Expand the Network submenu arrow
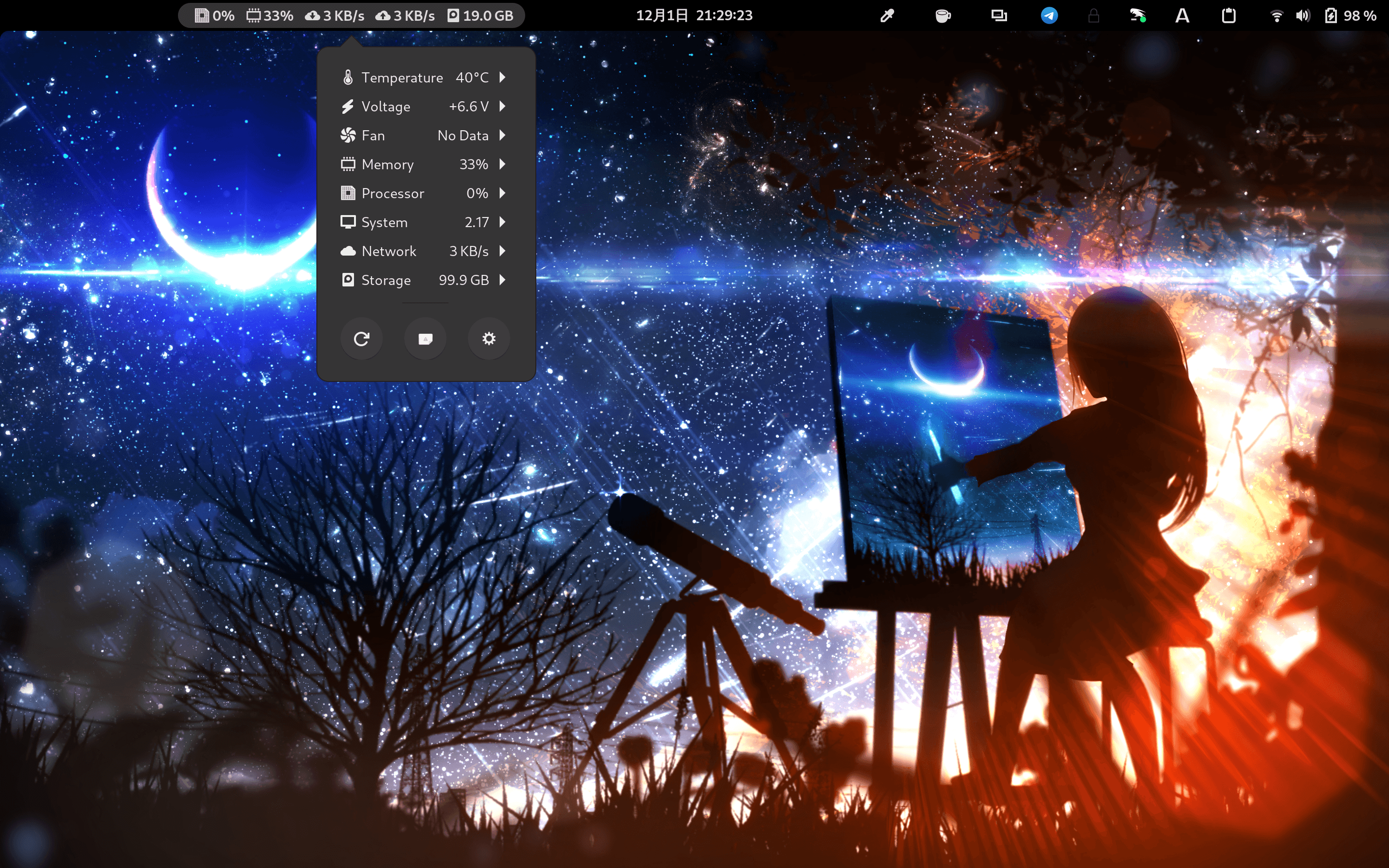The height and width of the screenshot is (868, 1389). click(502, 251)
